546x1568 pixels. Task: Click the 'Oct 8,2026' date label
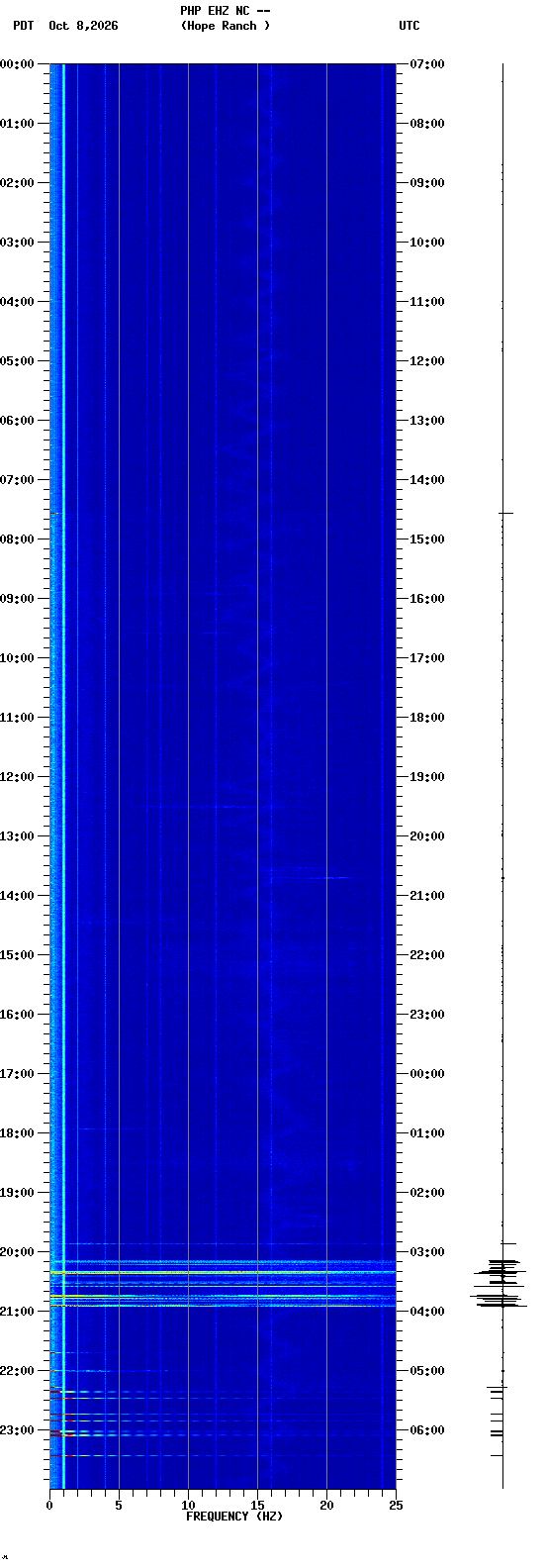83,26
